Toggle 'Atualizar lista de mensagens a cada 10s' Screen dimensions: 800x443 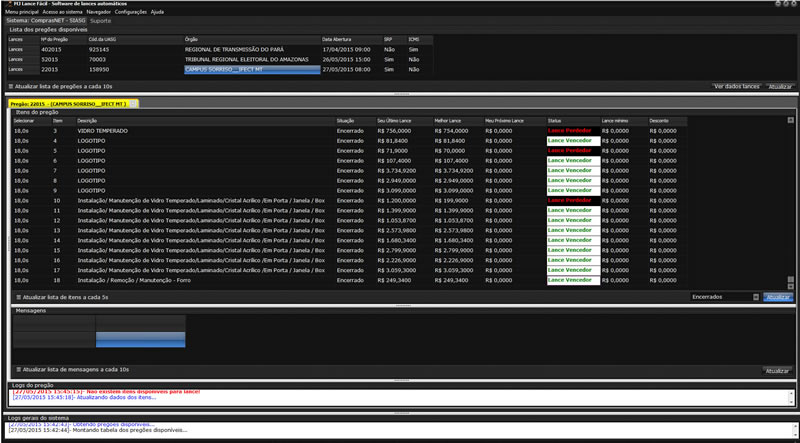(x=17, y=371)
